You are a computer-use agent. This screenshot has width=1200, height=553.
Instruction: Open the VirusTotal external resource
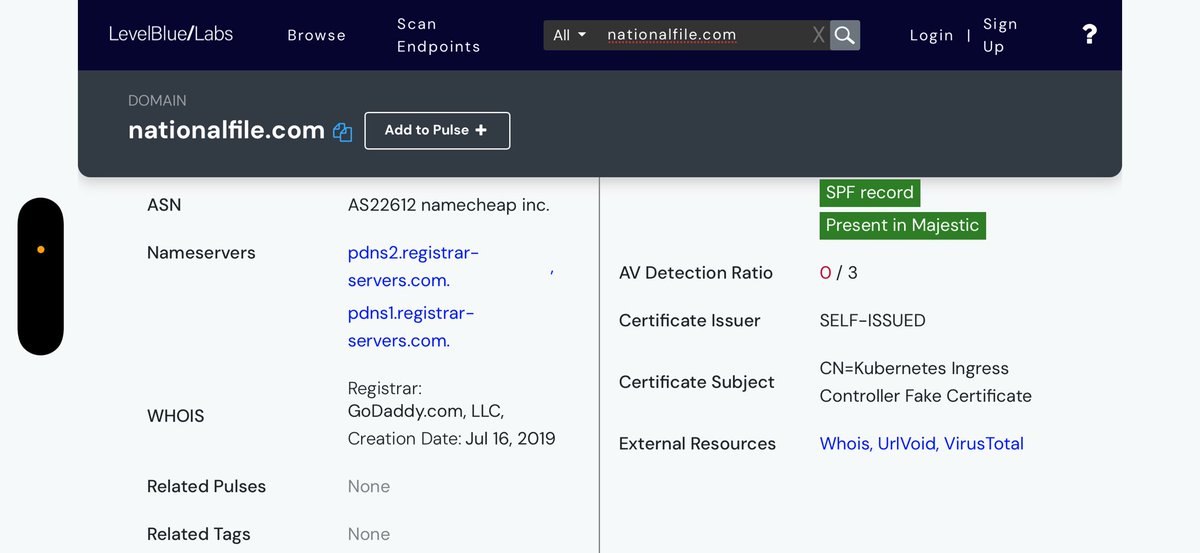[x=983, y=444]
